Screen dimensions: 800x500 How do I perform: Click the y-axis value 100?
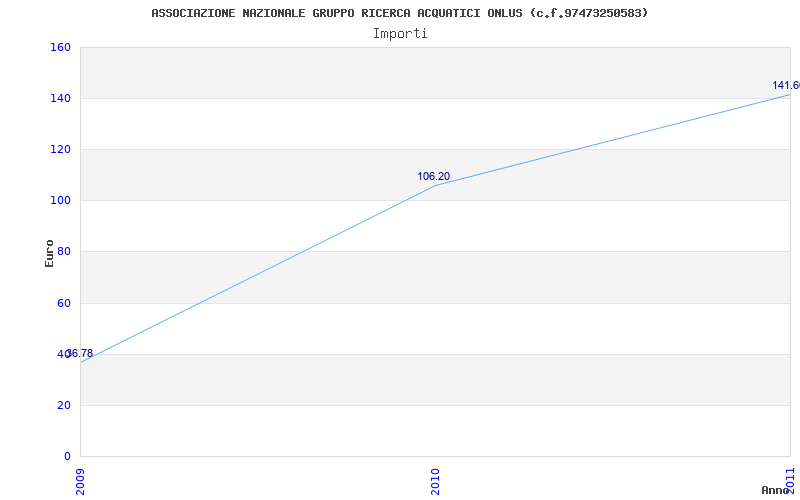coord(60,201)
